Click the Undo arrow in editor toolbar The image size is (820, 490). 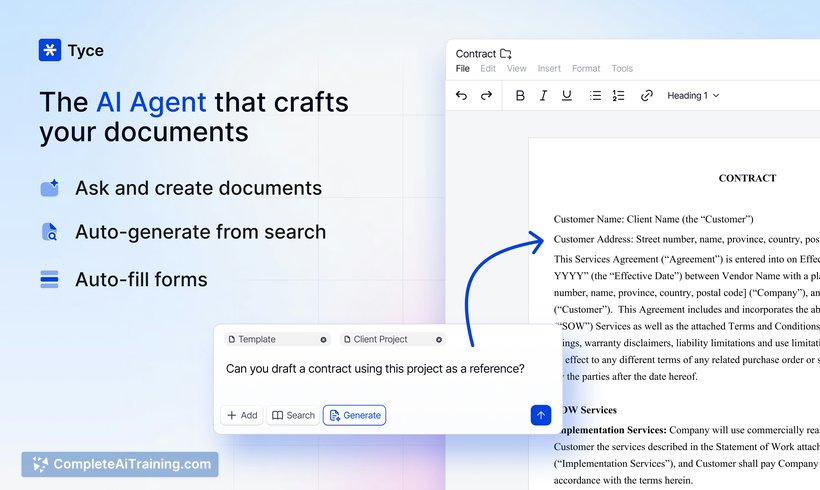(461, 95)
